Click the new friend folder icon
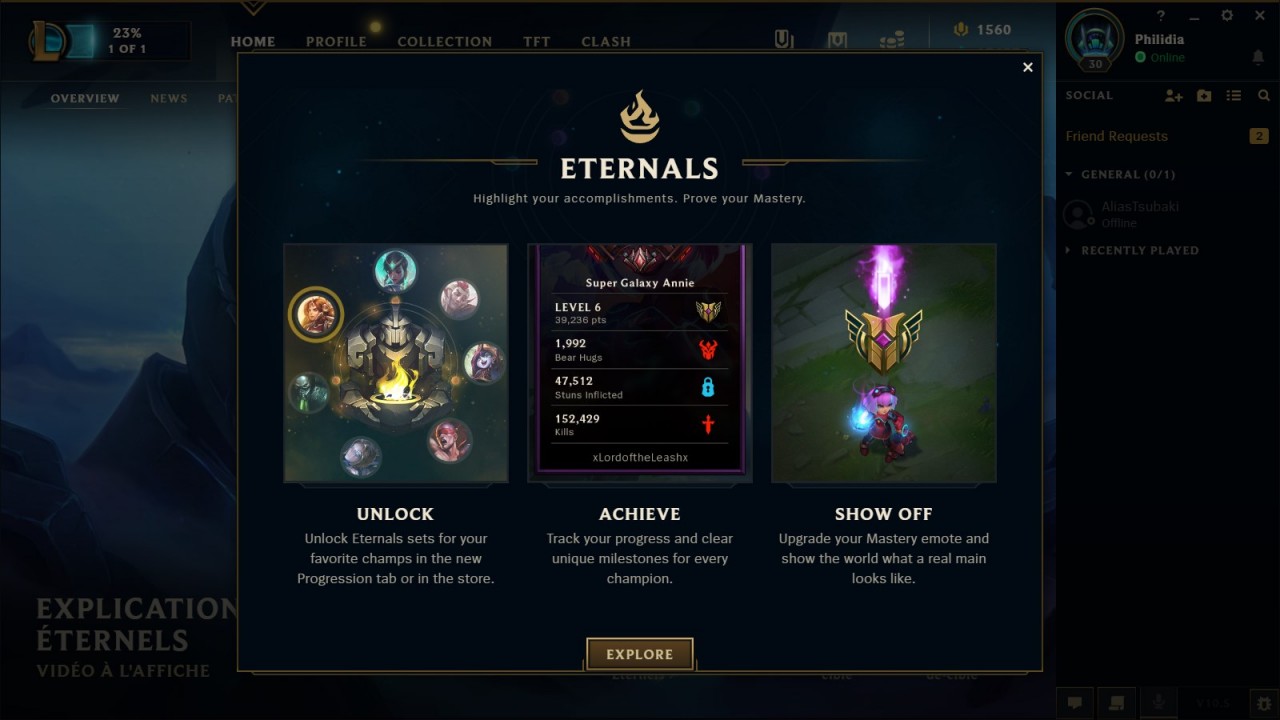This screenshot has width=1280, height=720. click(x=1204, y=96)
